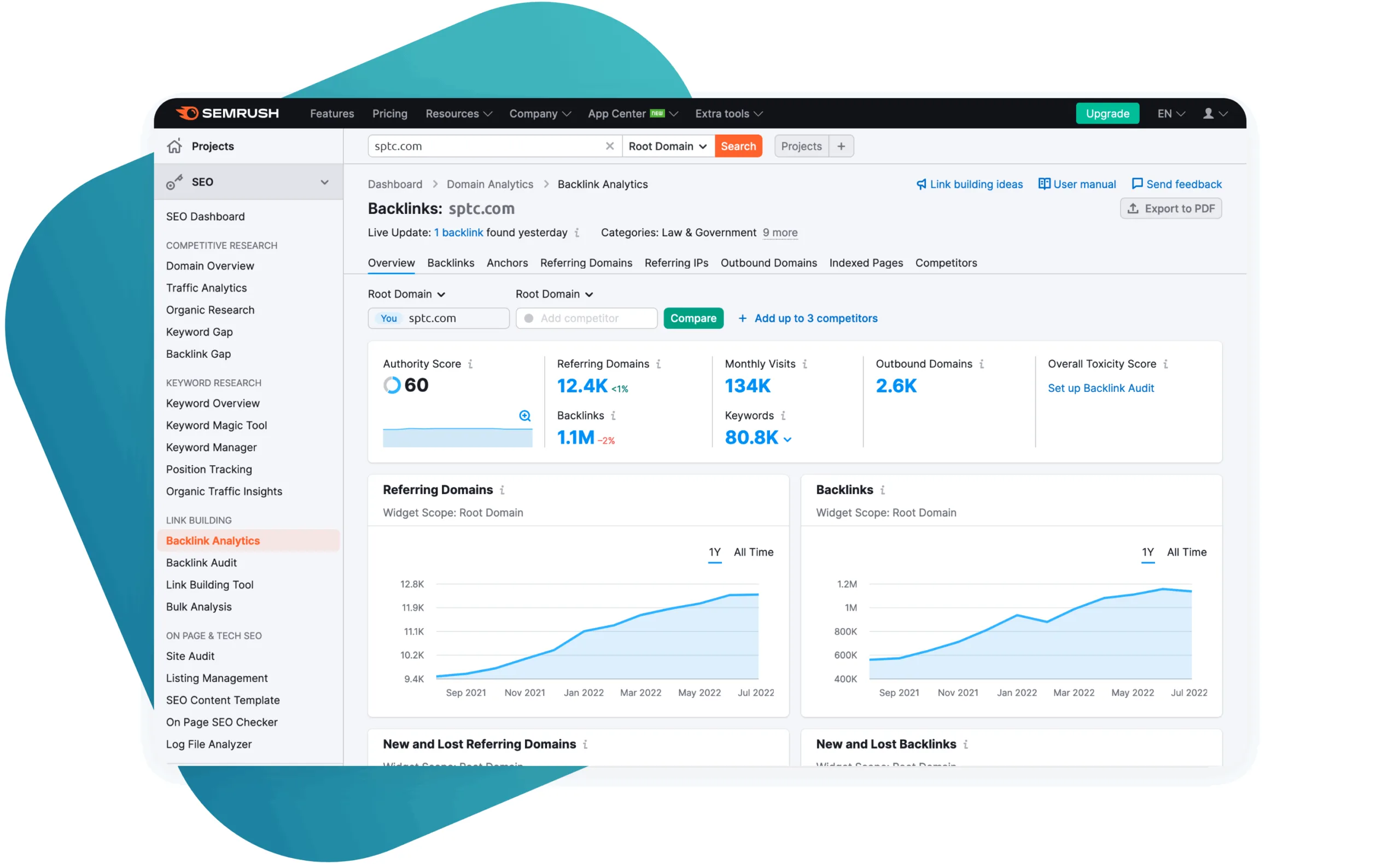Expand the 80.8K Keywords dropdown
The image size is (1400, 864).
point(787,439)
